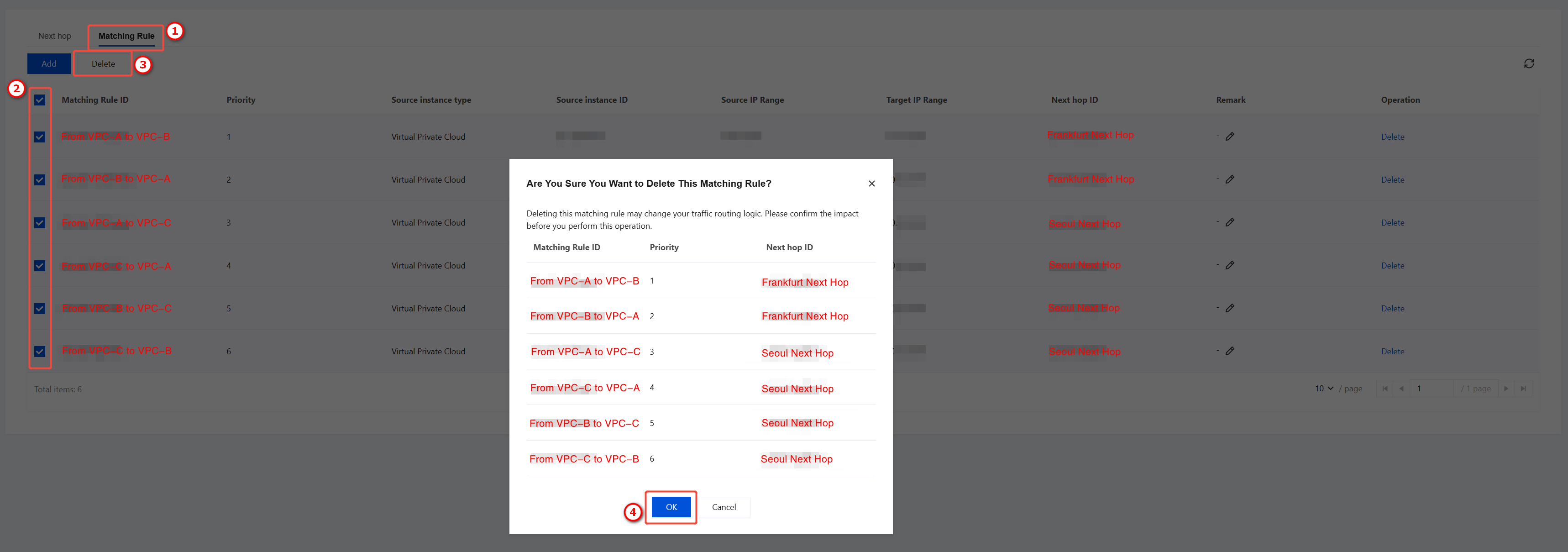The image size is (1568, 552).
Task: Click the page number input field
Action: click(x=1432, y=388)
